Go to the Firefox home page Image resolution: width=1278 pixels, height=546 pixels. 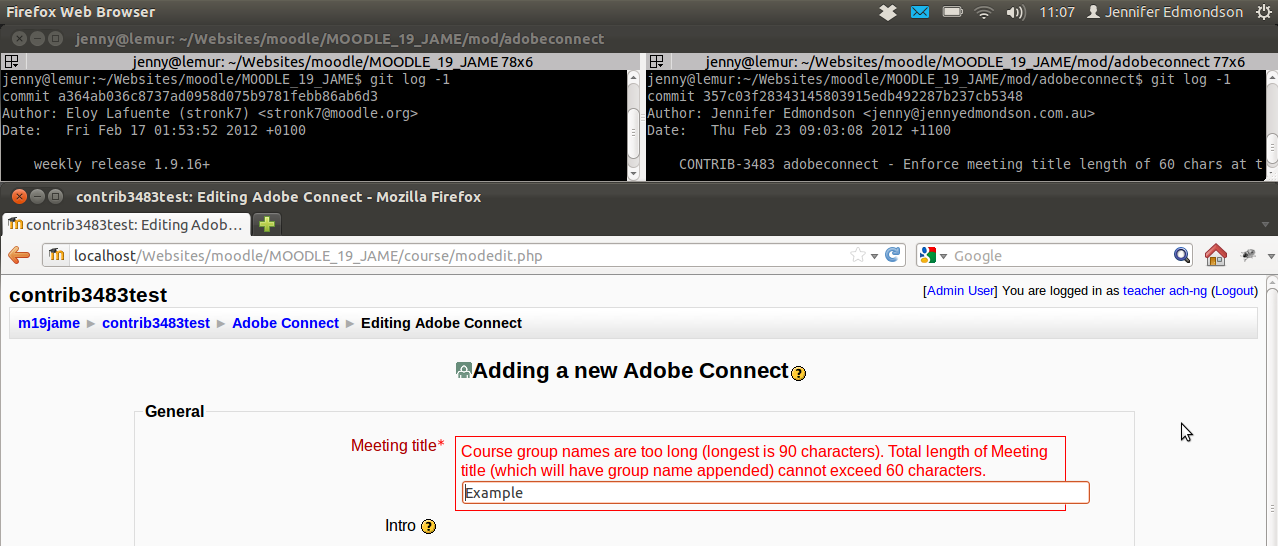(x=1216, y=255)
